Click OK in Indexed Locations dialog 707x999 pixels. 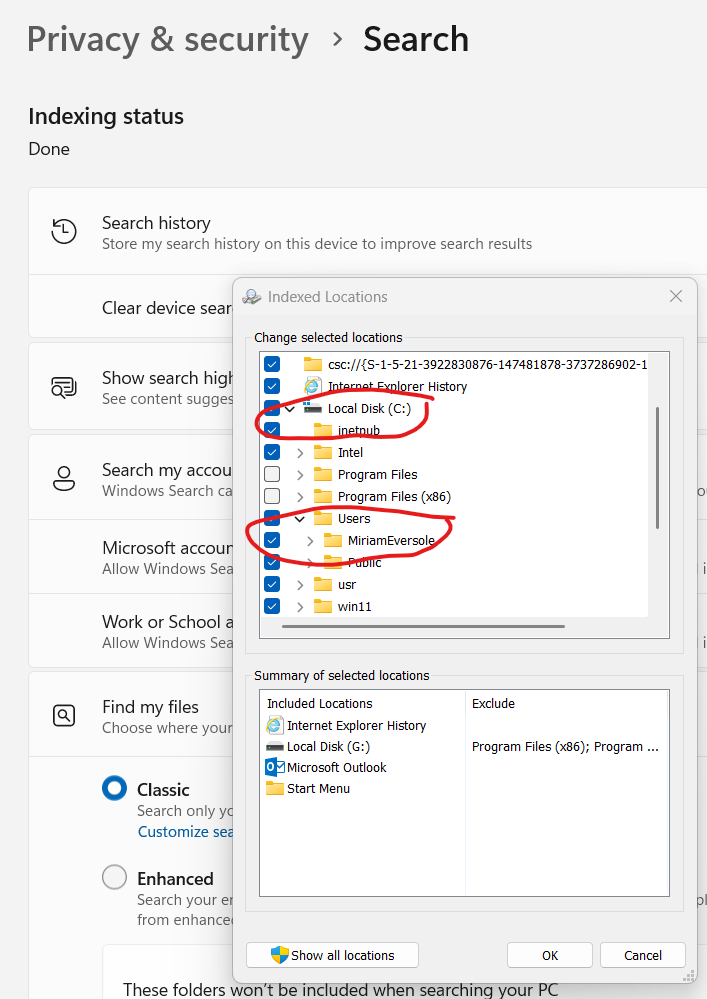(x=550, y=955)
